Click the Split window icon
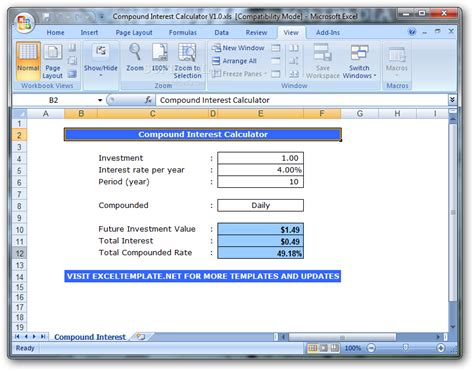 click(x=276, y=48)
